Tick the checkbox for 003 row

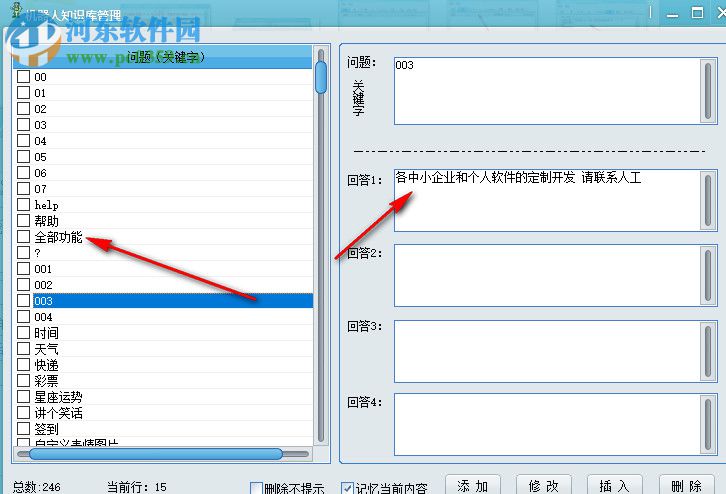pyautogui.click(x=23, y=300)
